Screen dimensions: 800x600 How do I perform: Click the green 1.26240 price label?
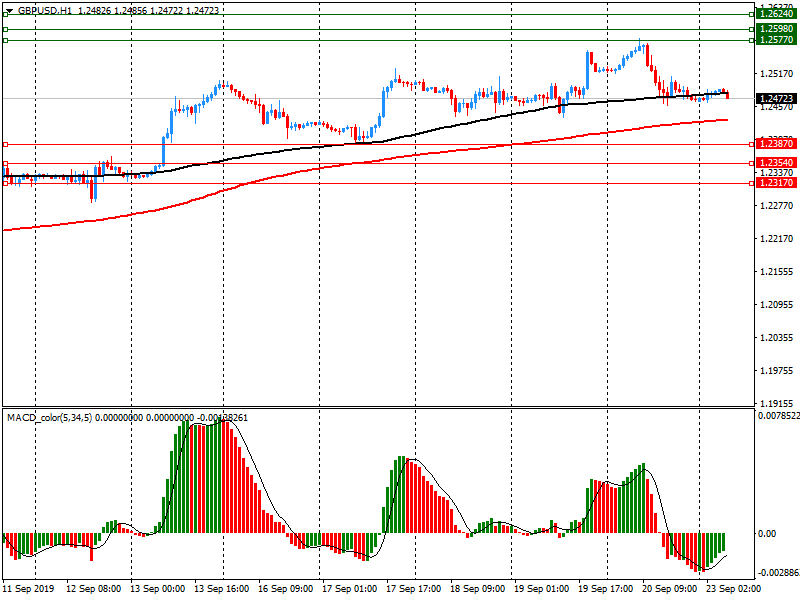[x=776, y=14]
